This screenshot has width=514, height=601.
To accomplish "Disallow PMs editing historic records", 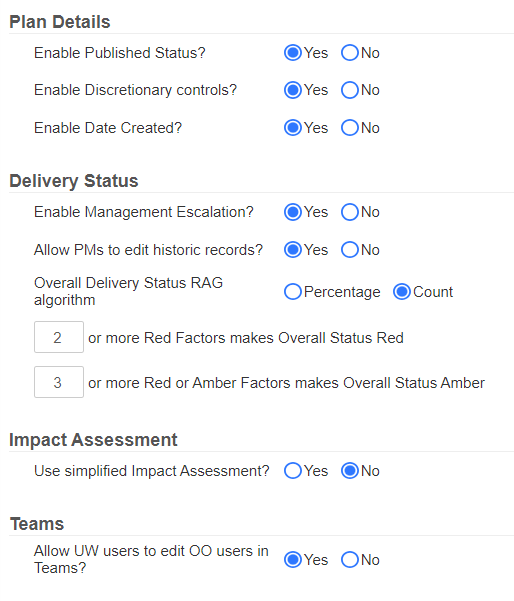I will point(350,250).
